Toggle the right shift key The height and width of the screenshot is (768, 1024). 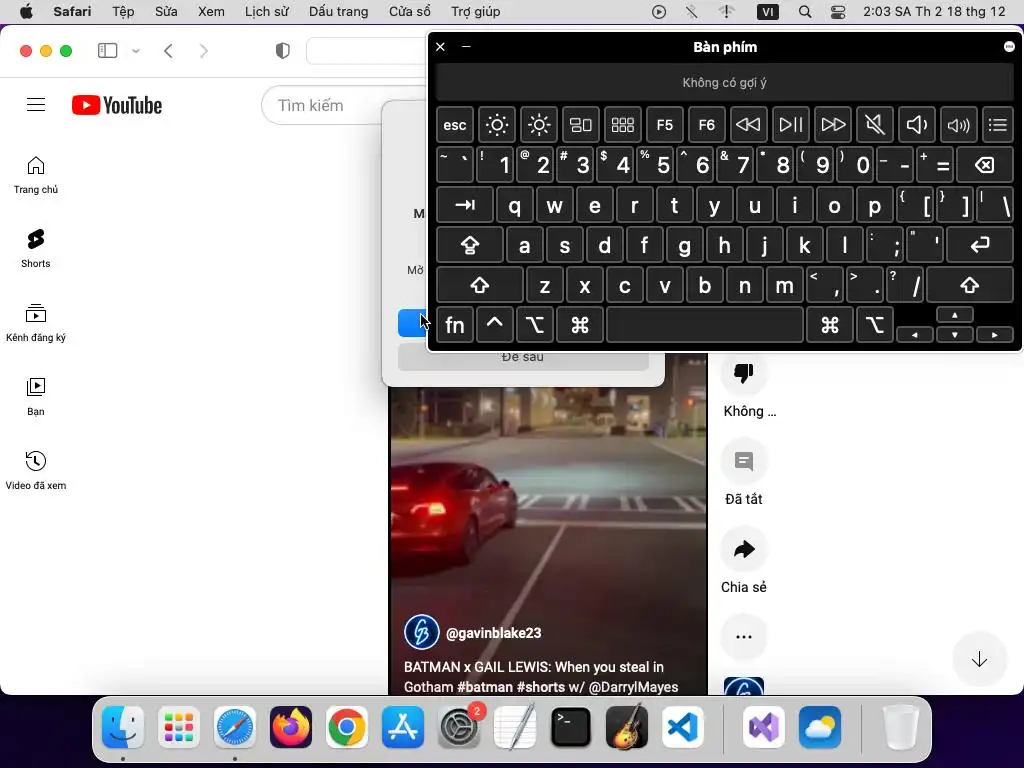[x=970, y=285]
